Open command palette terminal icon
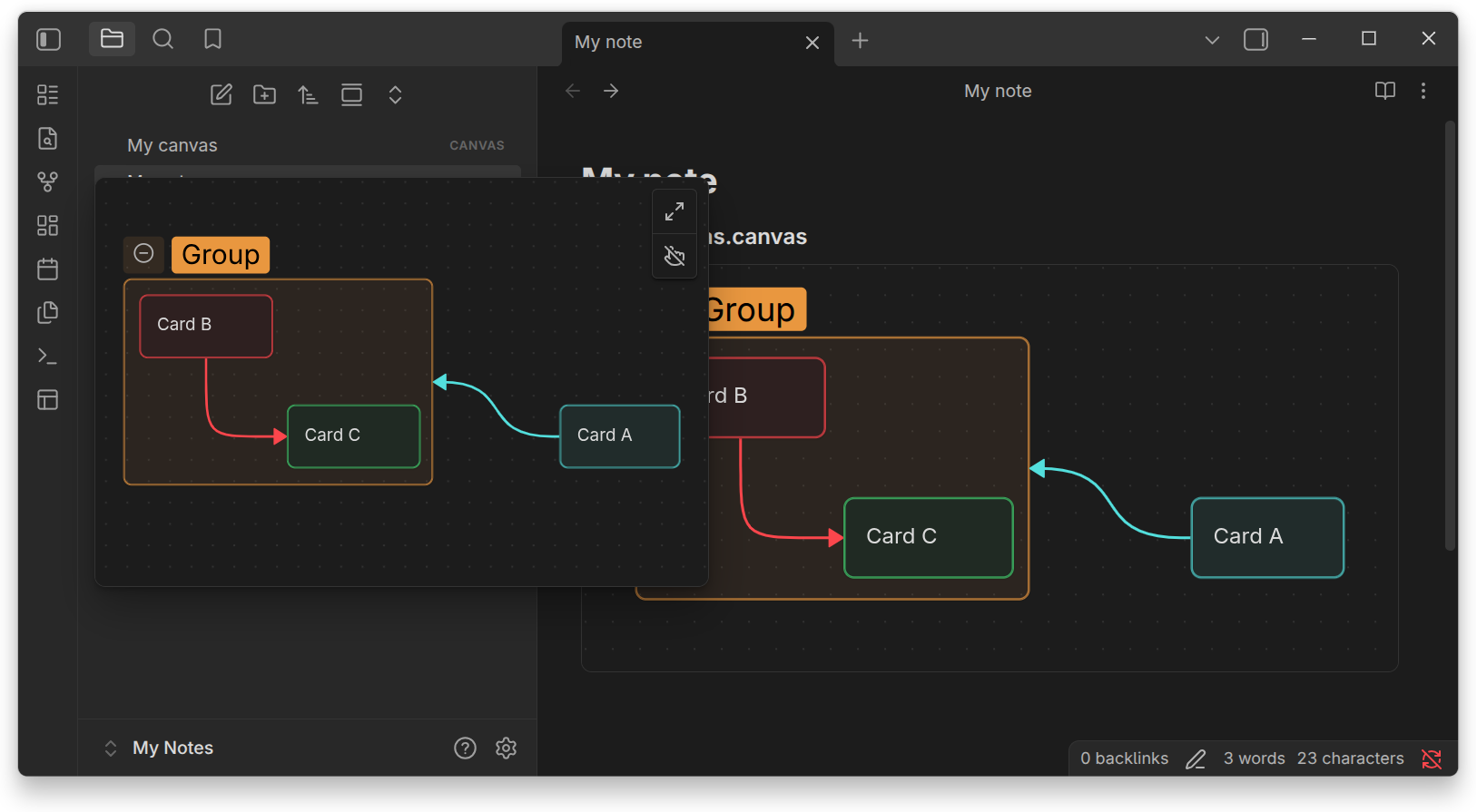Screen dimensions: 1477x812 click(x=48, y=357)
